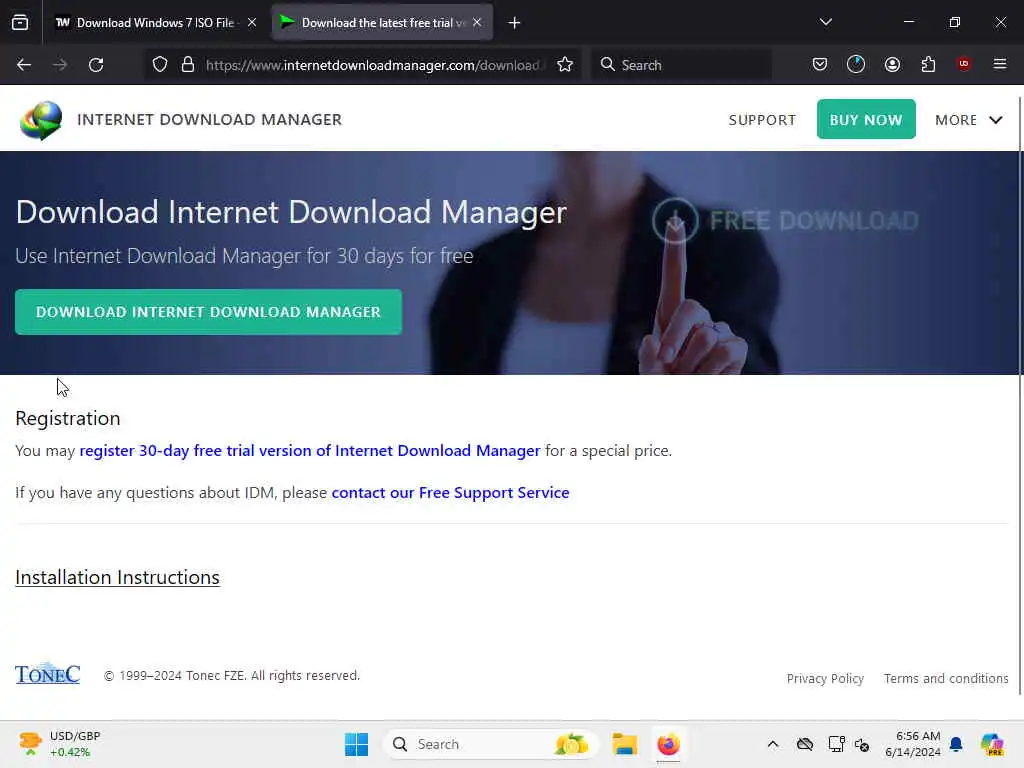This screenshot has height=768, width=1024.
Task: List all tabs dropdown arrow
Action: click(826, 22)
